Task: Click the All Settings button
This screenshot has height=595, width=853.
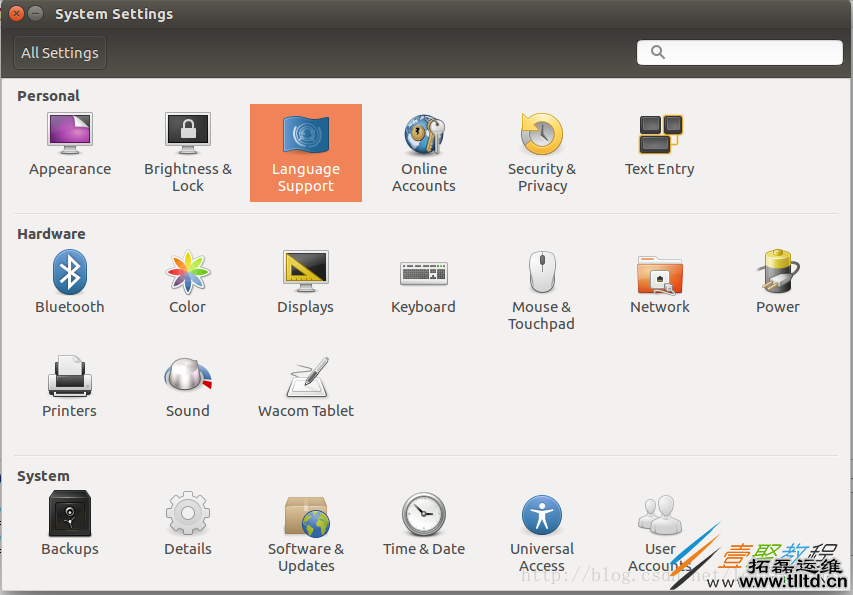Action: (x=59, y=52)
